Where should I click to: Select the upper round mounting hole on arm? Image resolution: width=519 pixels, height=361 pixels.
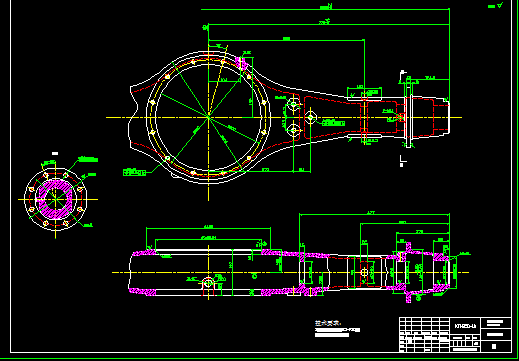293,105
